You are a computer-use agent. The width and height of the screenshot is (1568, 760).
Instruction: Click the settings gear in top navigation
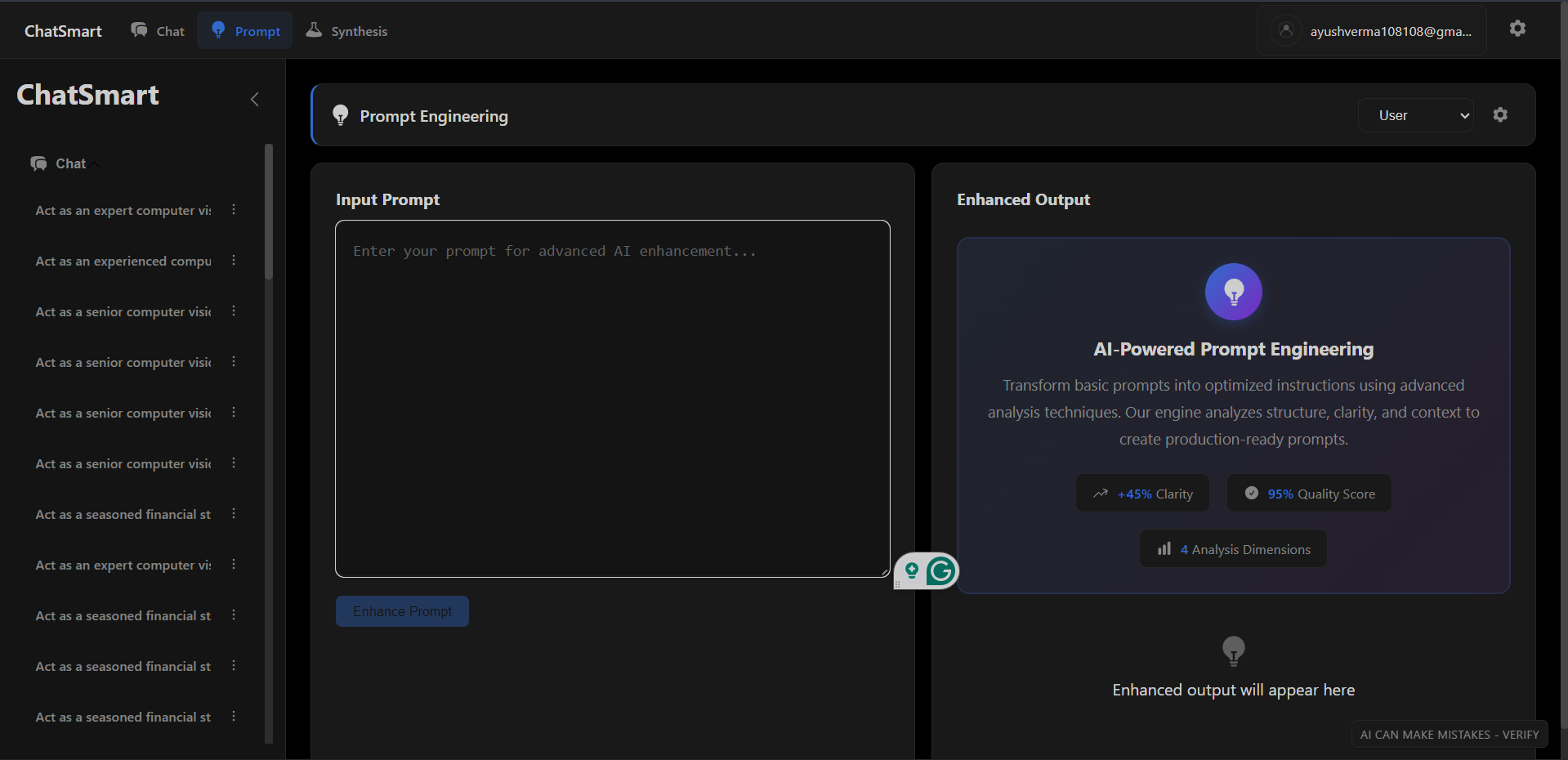pyautogui.click(x=1517, y=29)
